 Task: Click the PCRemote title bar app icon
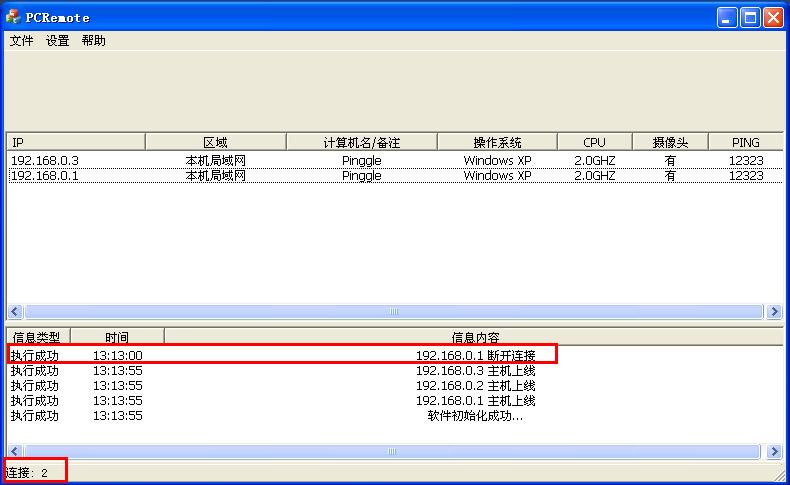click(x=13, y=17)
